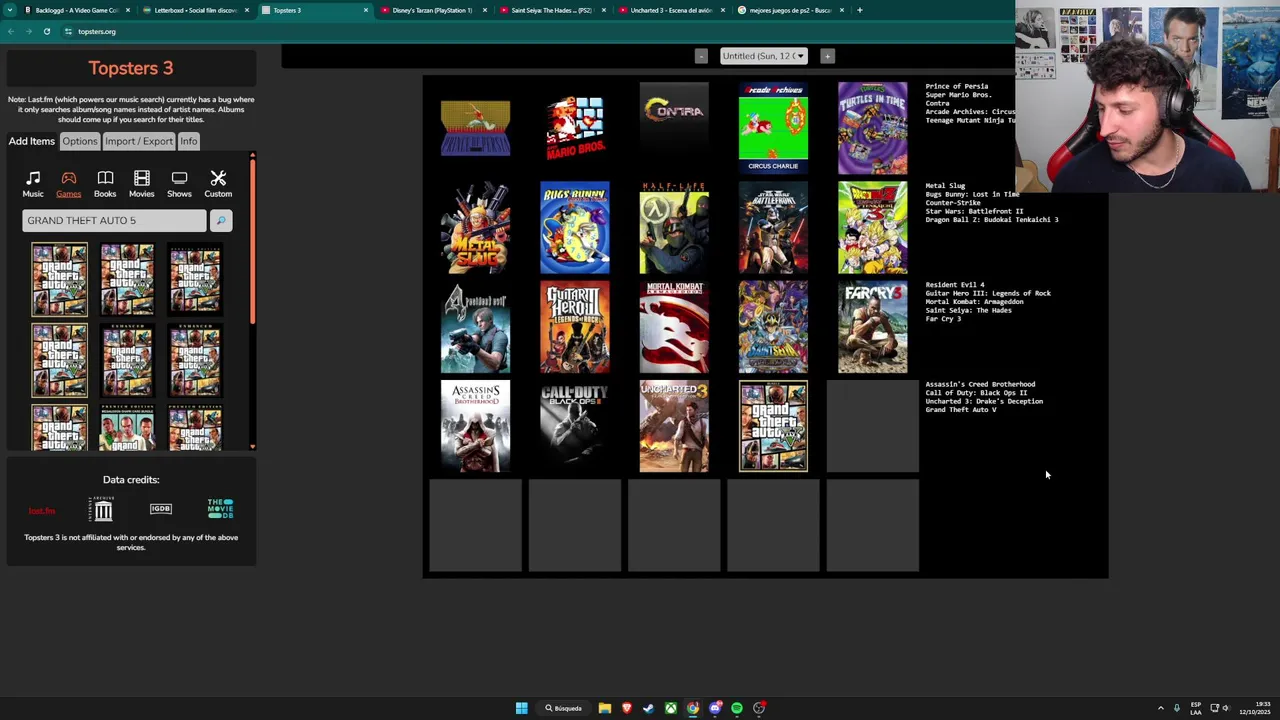Switch to the Letterboxd browser tab
The width and height of the screenshot is (1280, 720).
coord(195,10)
